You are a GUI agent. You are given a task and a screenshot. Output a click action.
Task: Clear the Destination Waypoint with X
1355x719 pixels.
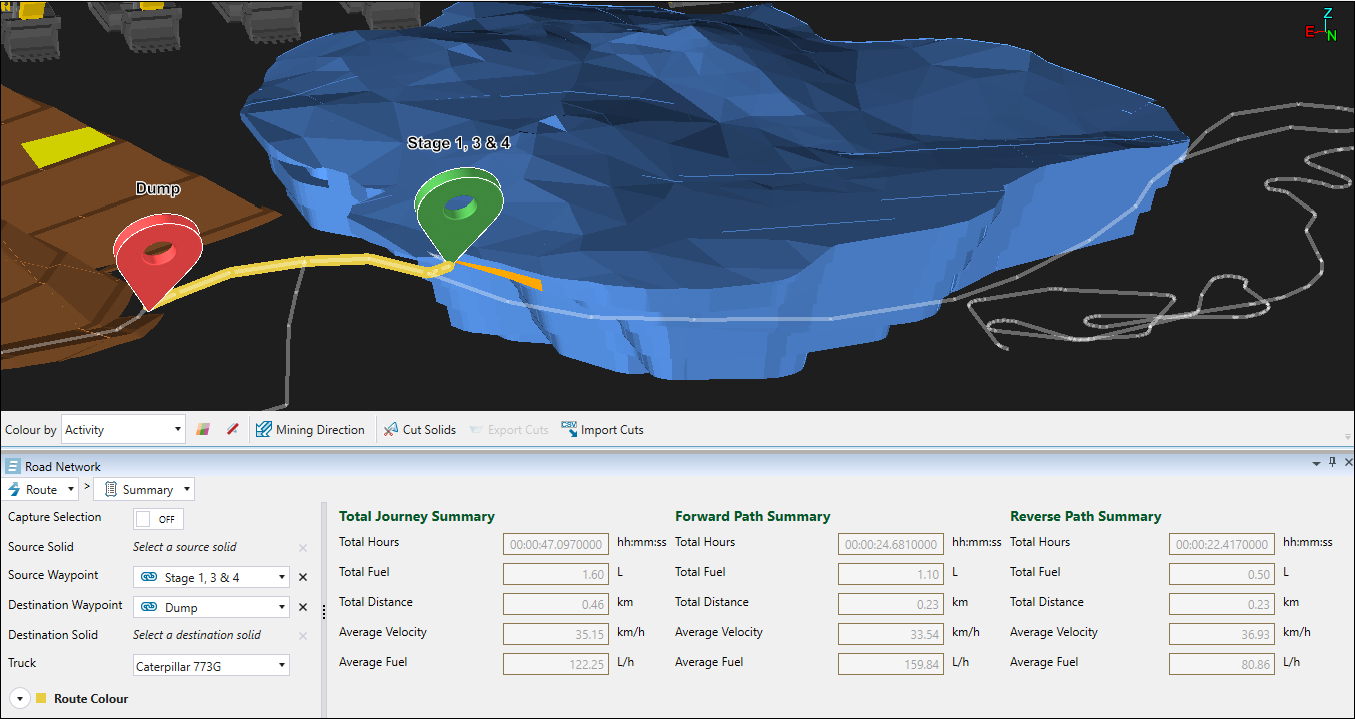(x=303, y=607)
